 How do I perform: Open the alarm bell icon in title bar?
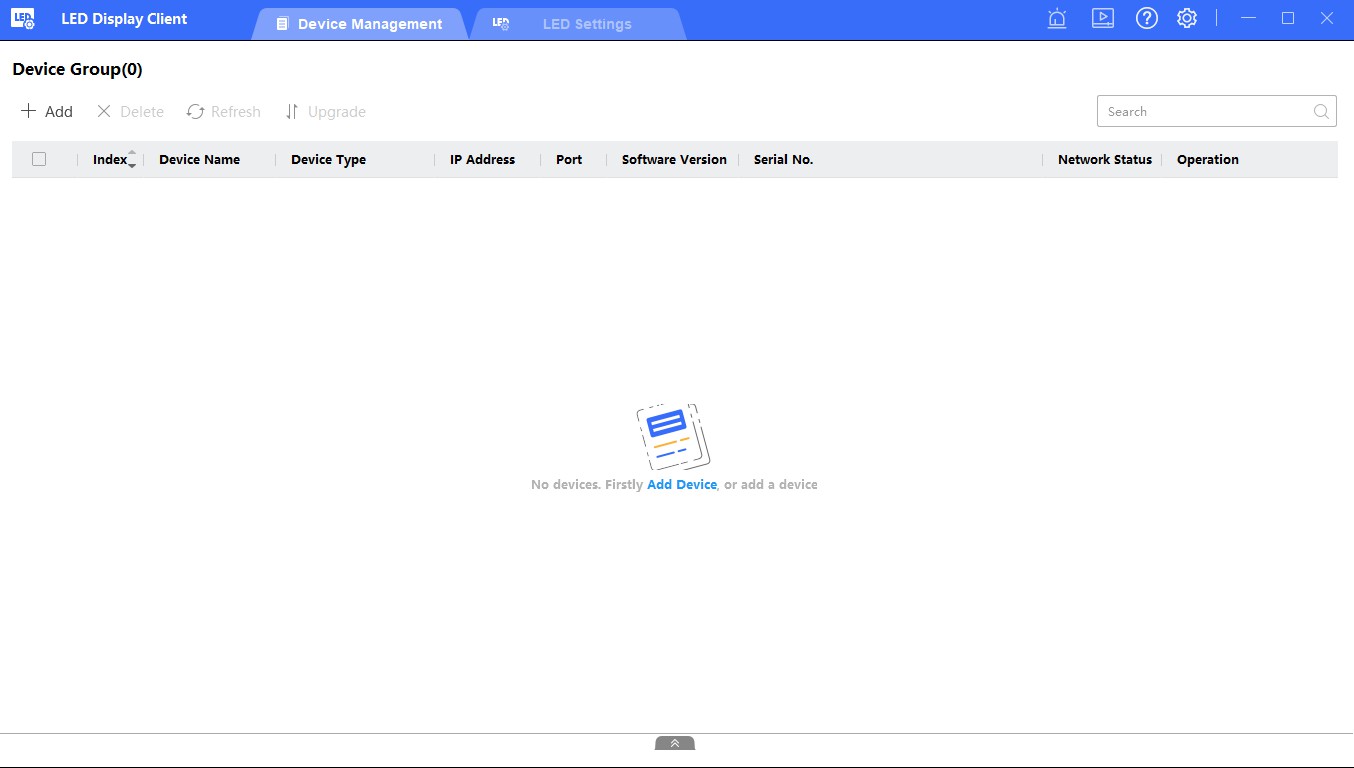coord(1057,18)
